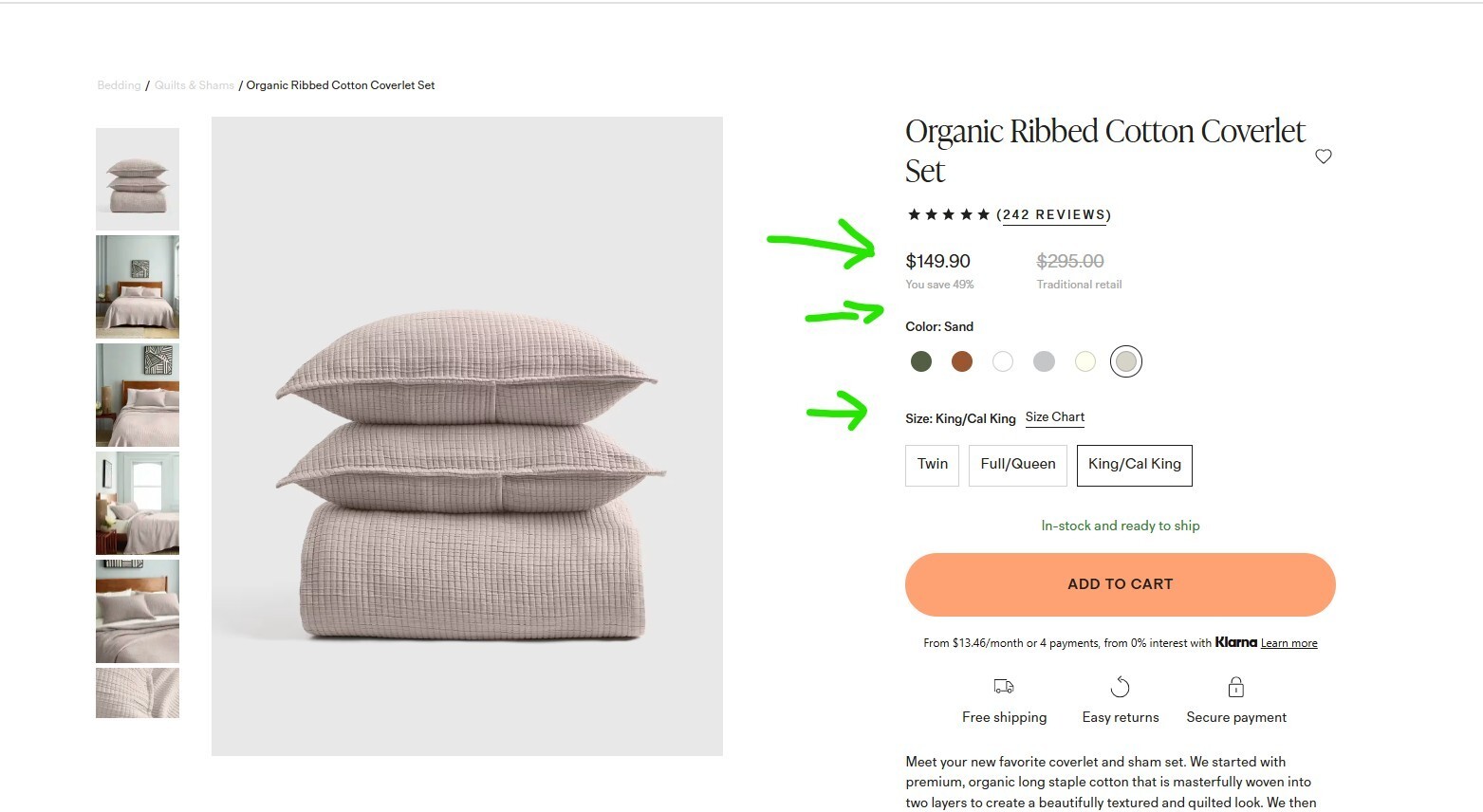Go to Bedding breadcrumb
This screenshot has width=1483, height=812.
point(119,85)
